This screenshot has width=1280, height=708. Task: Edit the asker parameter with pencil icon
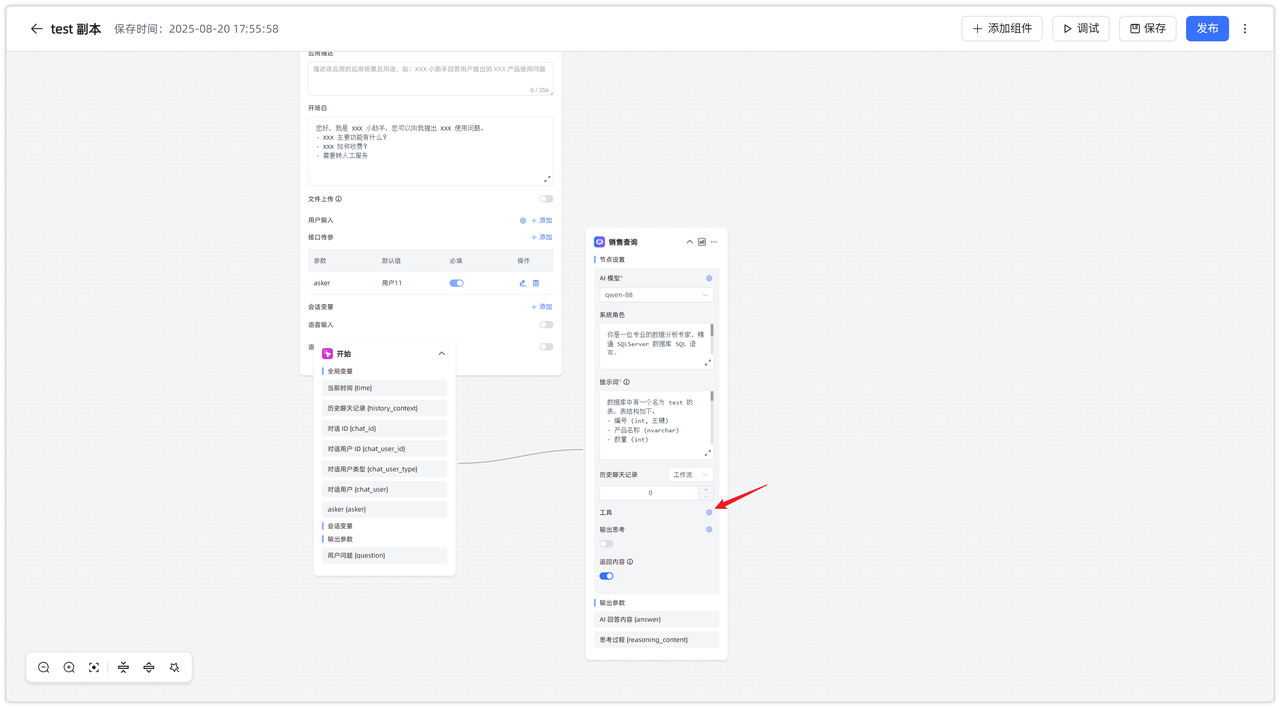tap(522, 283)
